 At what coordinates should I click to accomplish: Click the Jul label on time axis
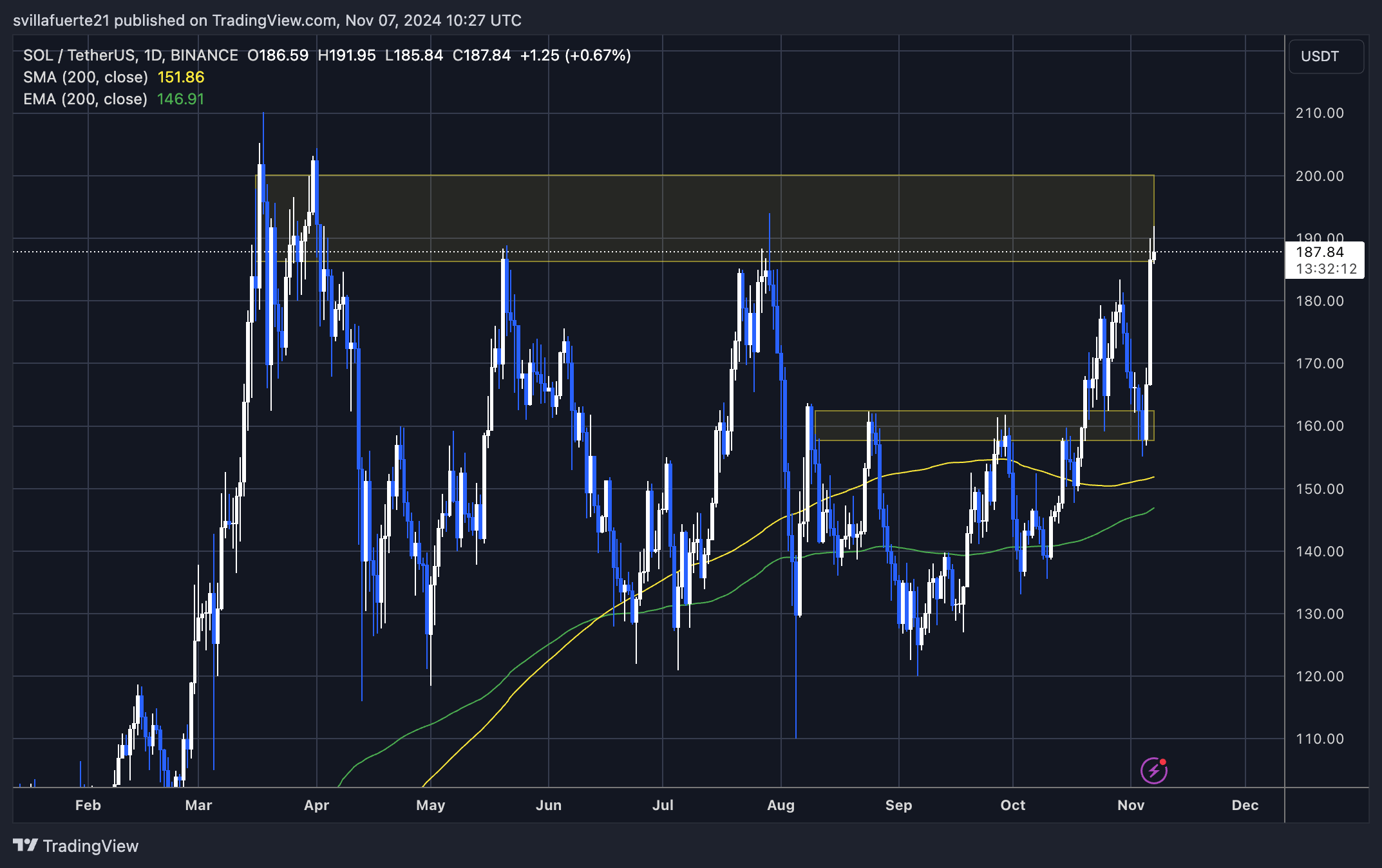663,805
